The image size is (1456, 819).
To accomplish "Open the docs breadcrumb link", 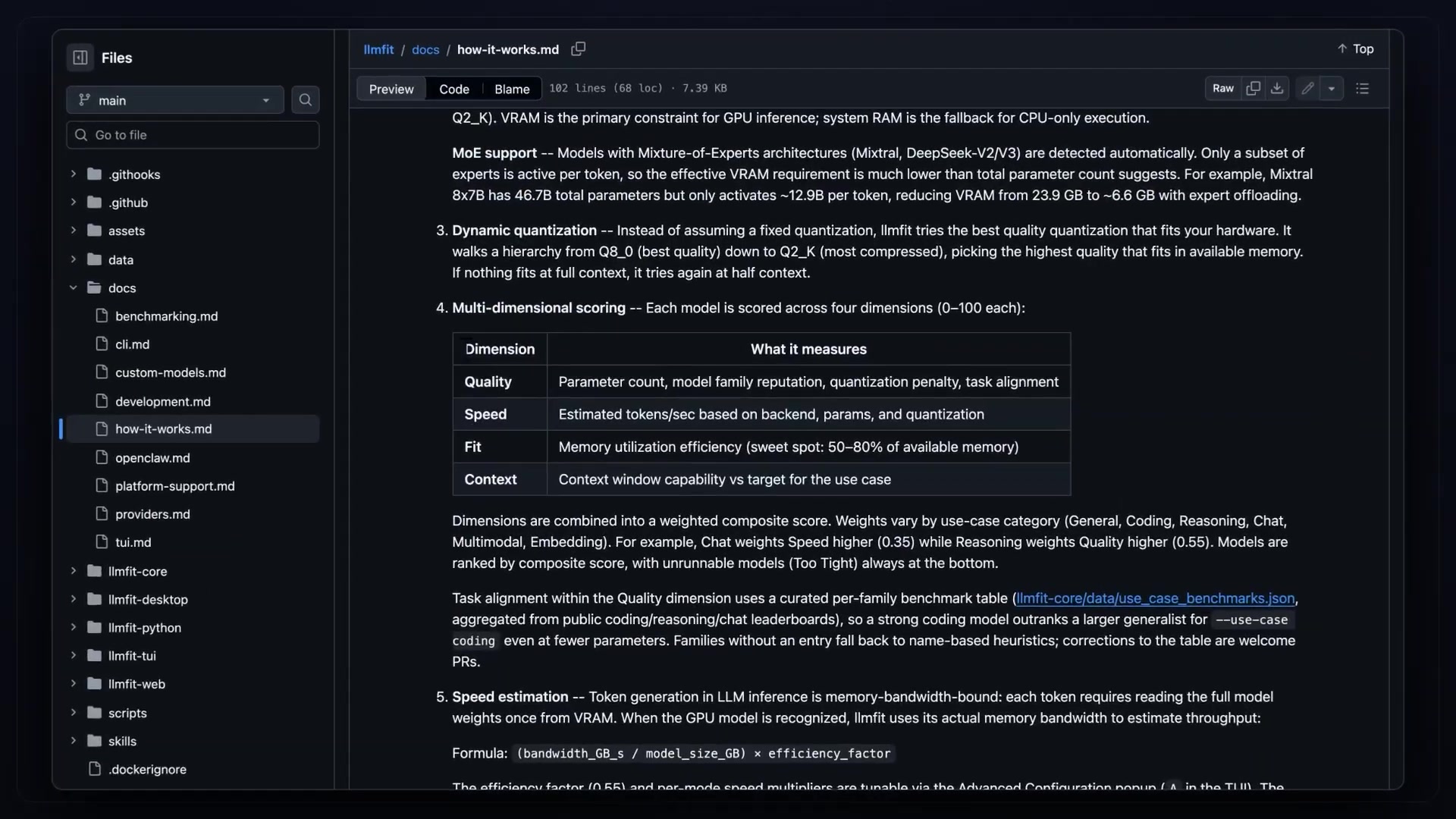I will click(x=425, y=49).
